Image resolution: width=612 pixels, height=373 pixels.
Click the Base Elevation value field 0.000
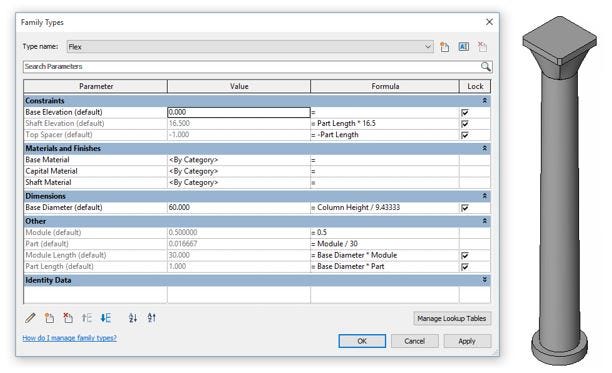(x=239, y=112)
